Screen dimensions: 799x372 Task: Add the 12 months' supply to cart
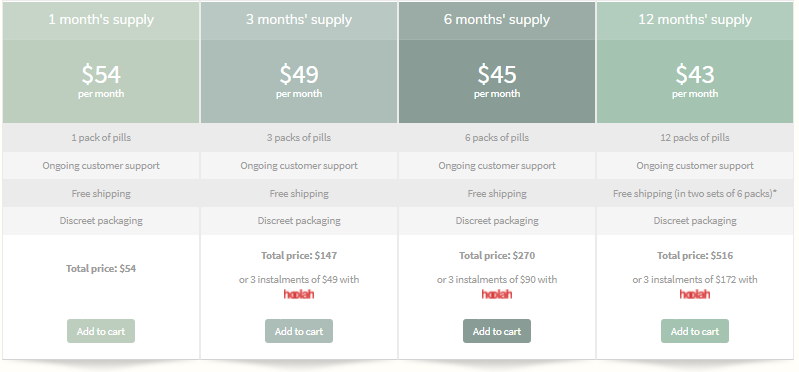(695, 331)
